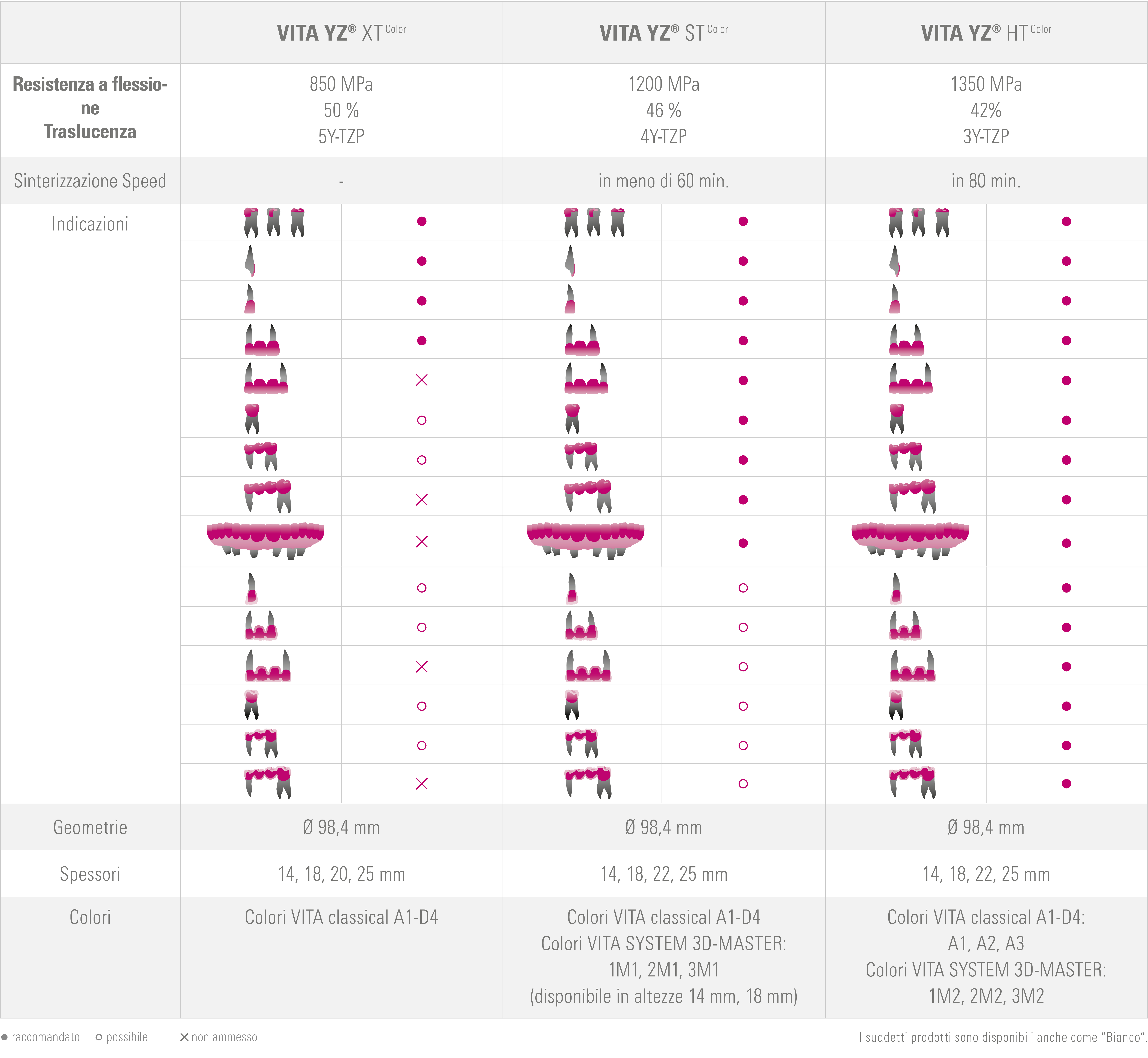
Task: Click the X mark beside XT full-arch bridge
Action: (x=421, y=542)
